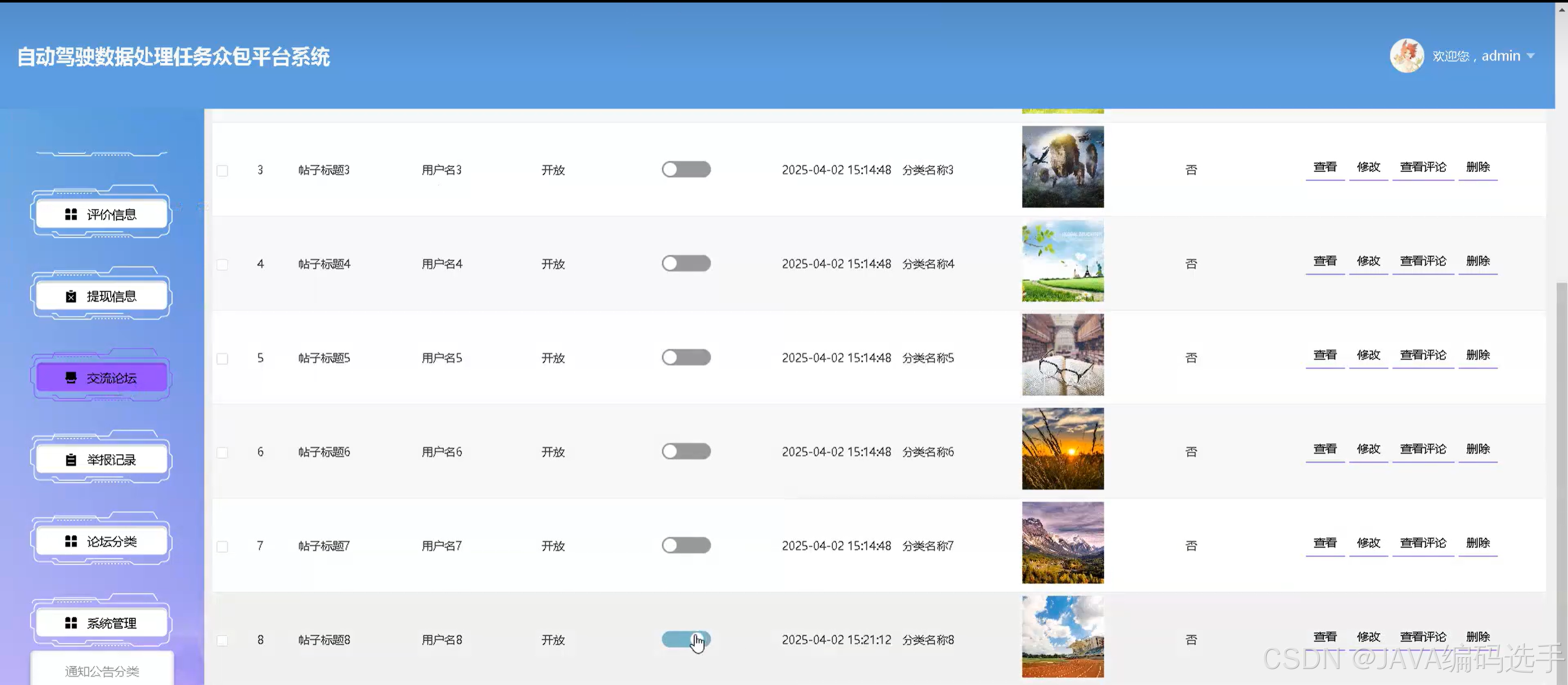Click the grid icon beside 系统管理

pyautogui.click(x=70, y=623)
